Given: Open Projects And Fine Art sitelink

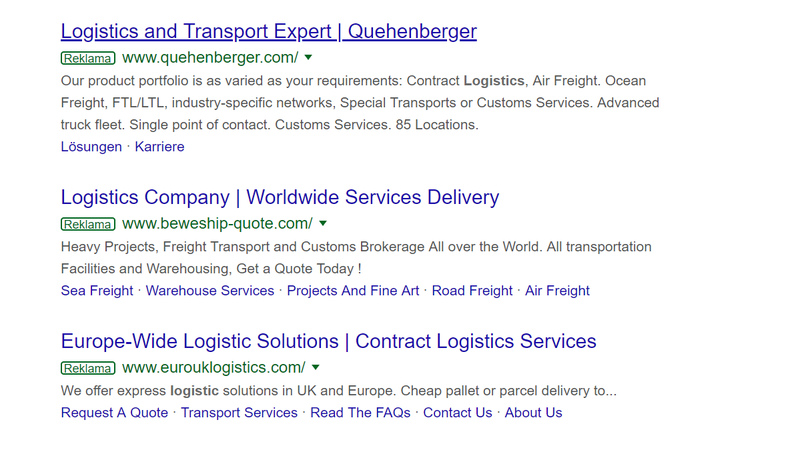Looking at the screenshot, I should click(353, 291).
